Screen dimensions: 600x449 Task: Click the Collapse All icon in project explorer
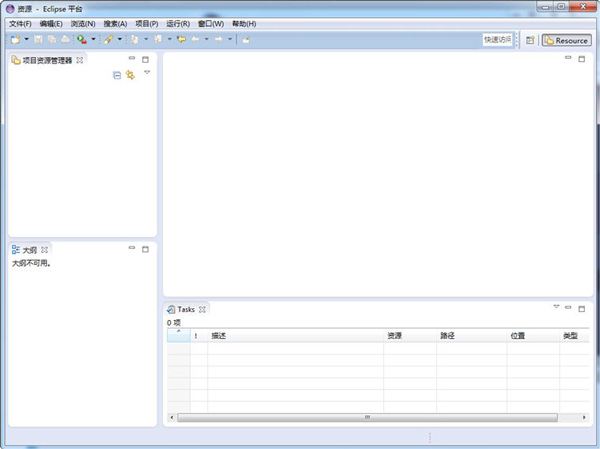pyautogui.click(x=117, y=75)
